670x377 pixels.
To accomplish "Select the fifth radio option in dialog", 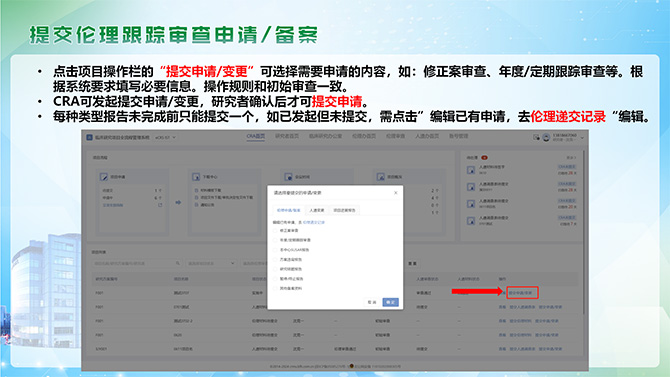I will 276,269.
